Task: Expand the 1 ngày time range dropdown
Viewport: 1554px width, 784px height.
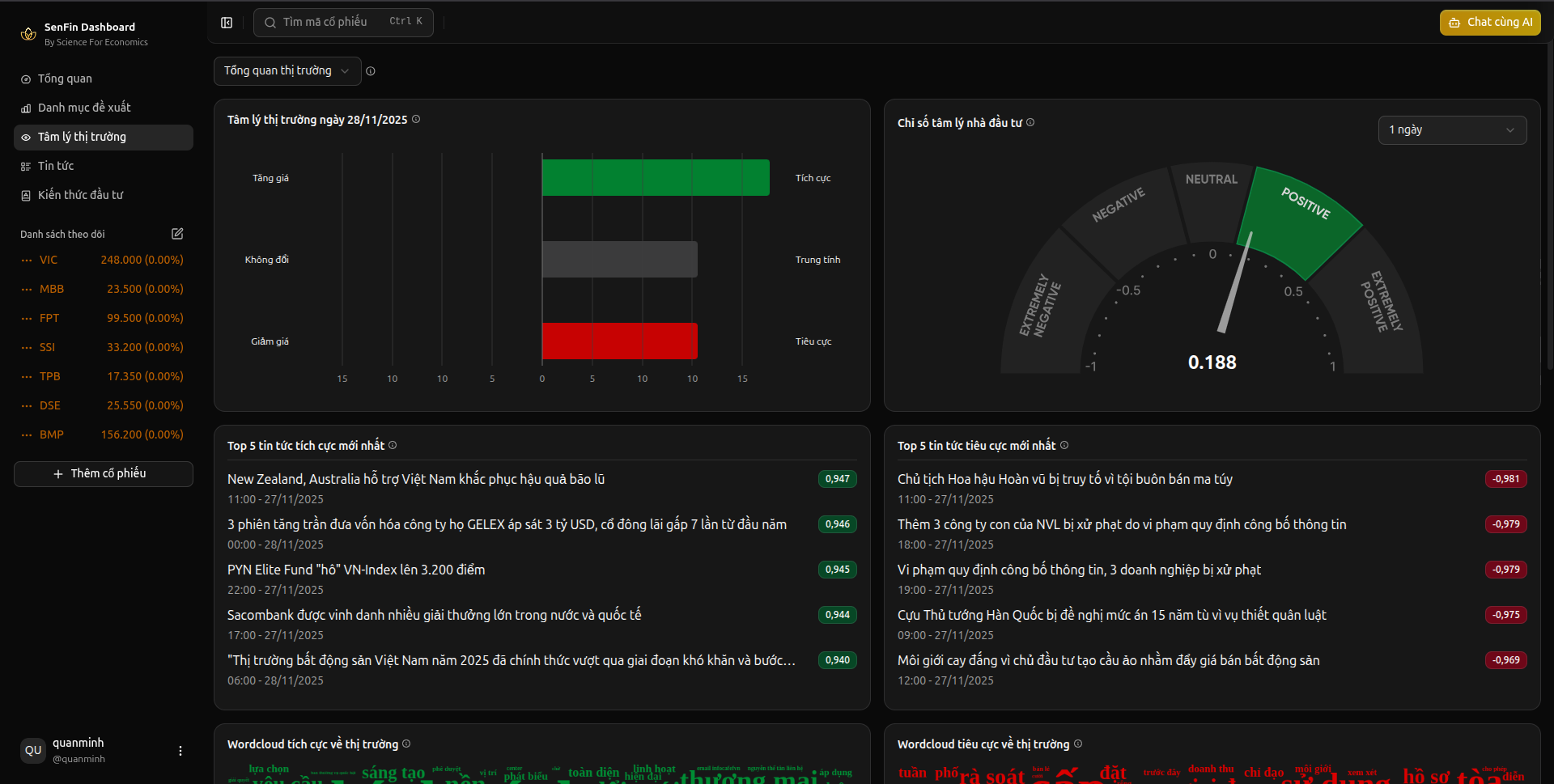Action: (1452, 130)
